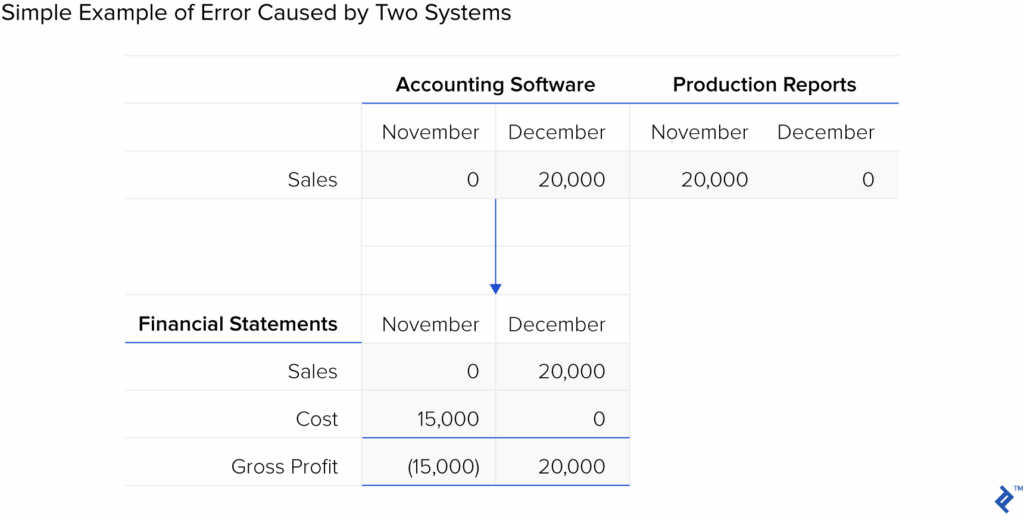Select the Production Reports column heading

(x=764, y=85)
